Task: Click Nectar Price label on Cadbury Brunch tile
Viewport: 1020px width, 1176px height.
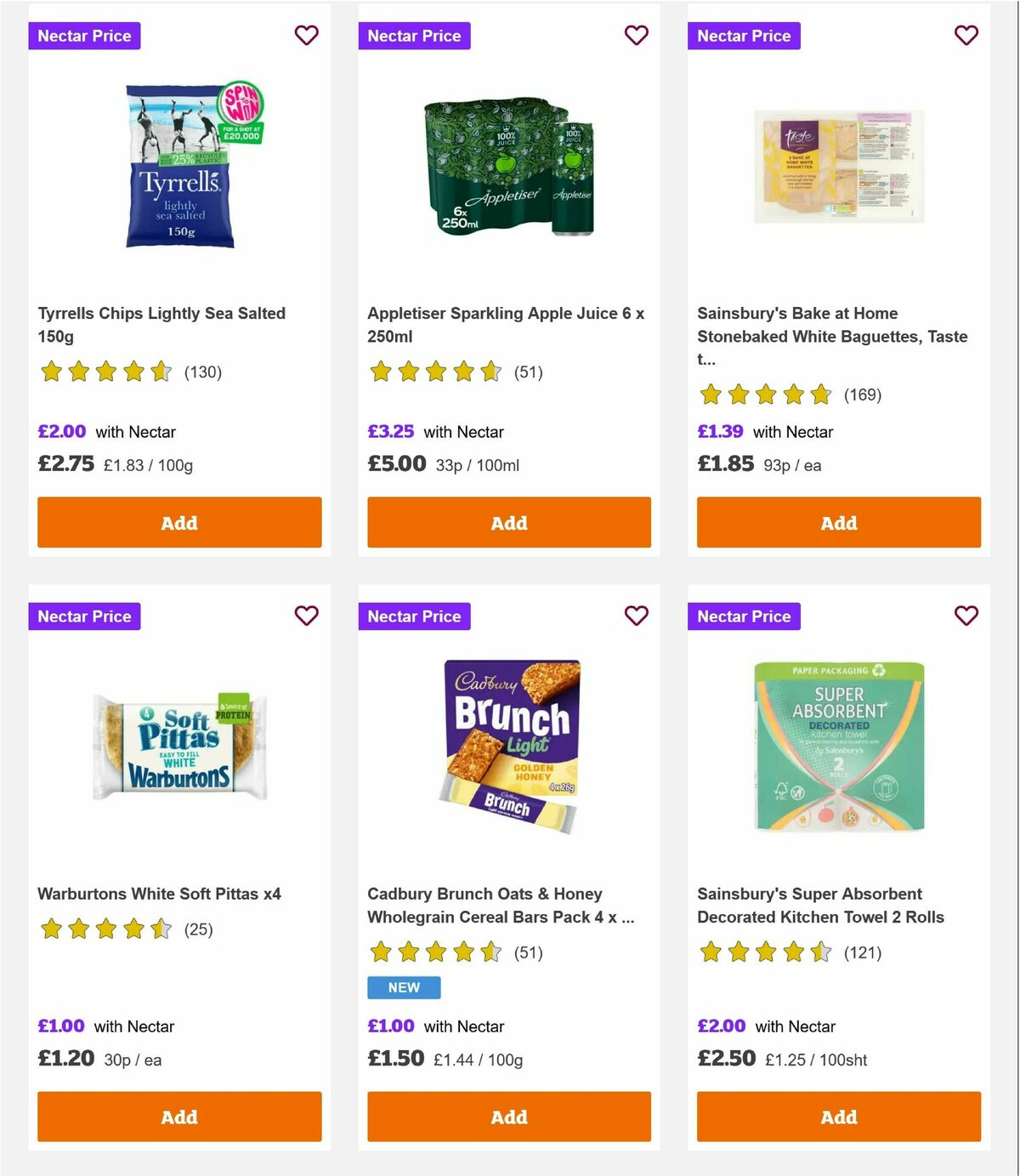Action: (x=414, y=616)
